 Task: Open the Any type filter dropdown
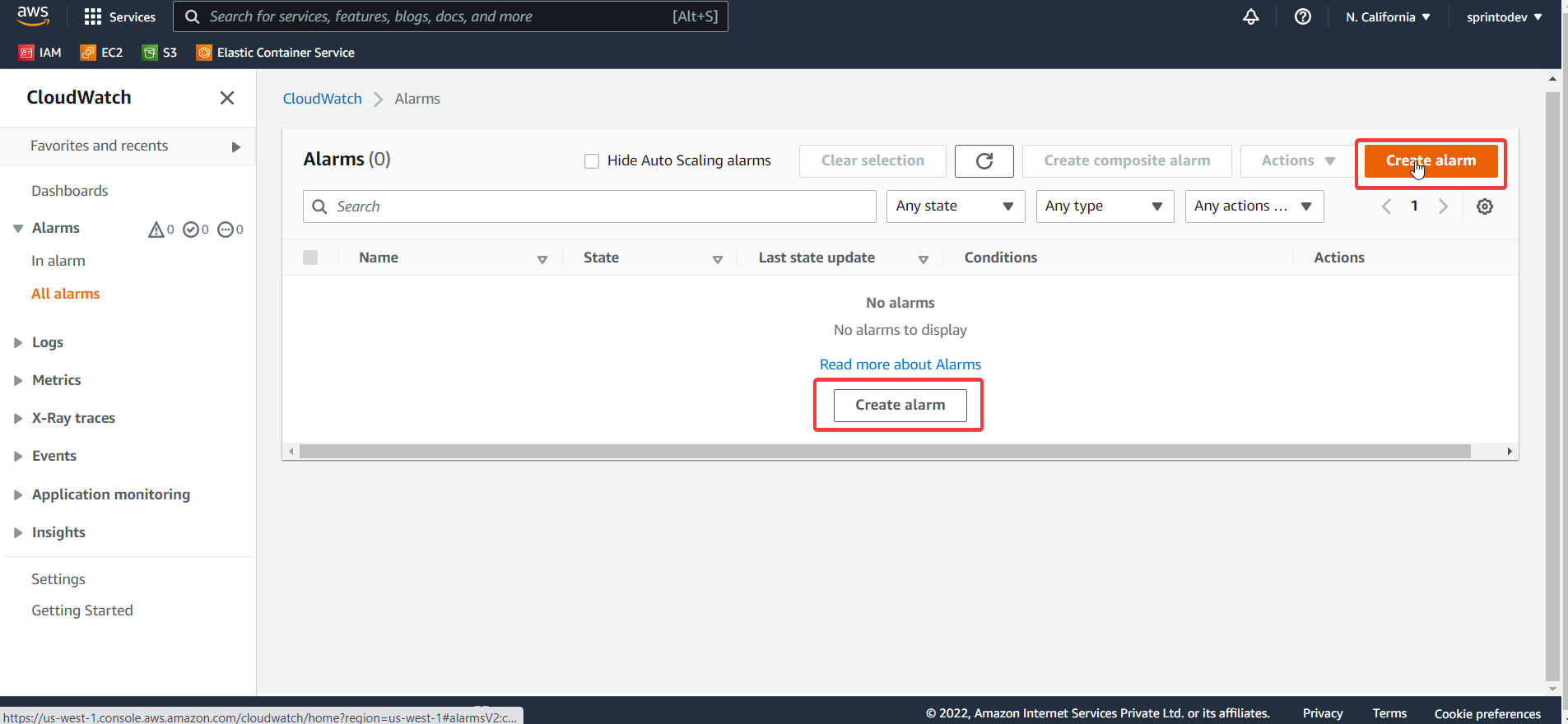tap(1105, 207)
